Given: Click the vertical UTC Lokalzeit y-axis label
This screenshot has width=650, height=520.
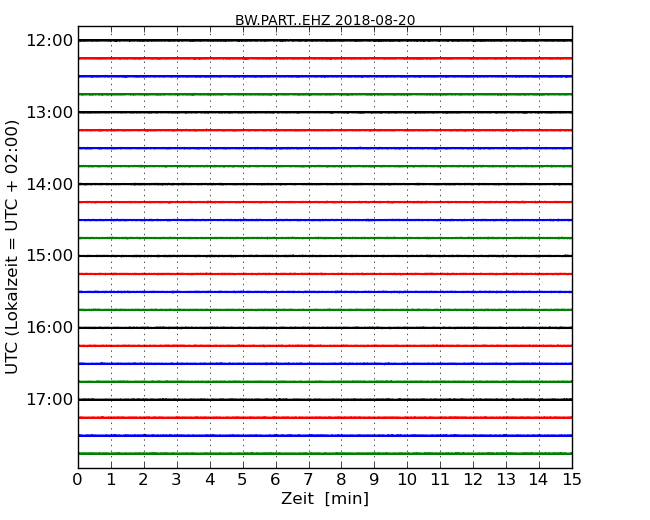Looking at the screenshot, I should 13,246.
